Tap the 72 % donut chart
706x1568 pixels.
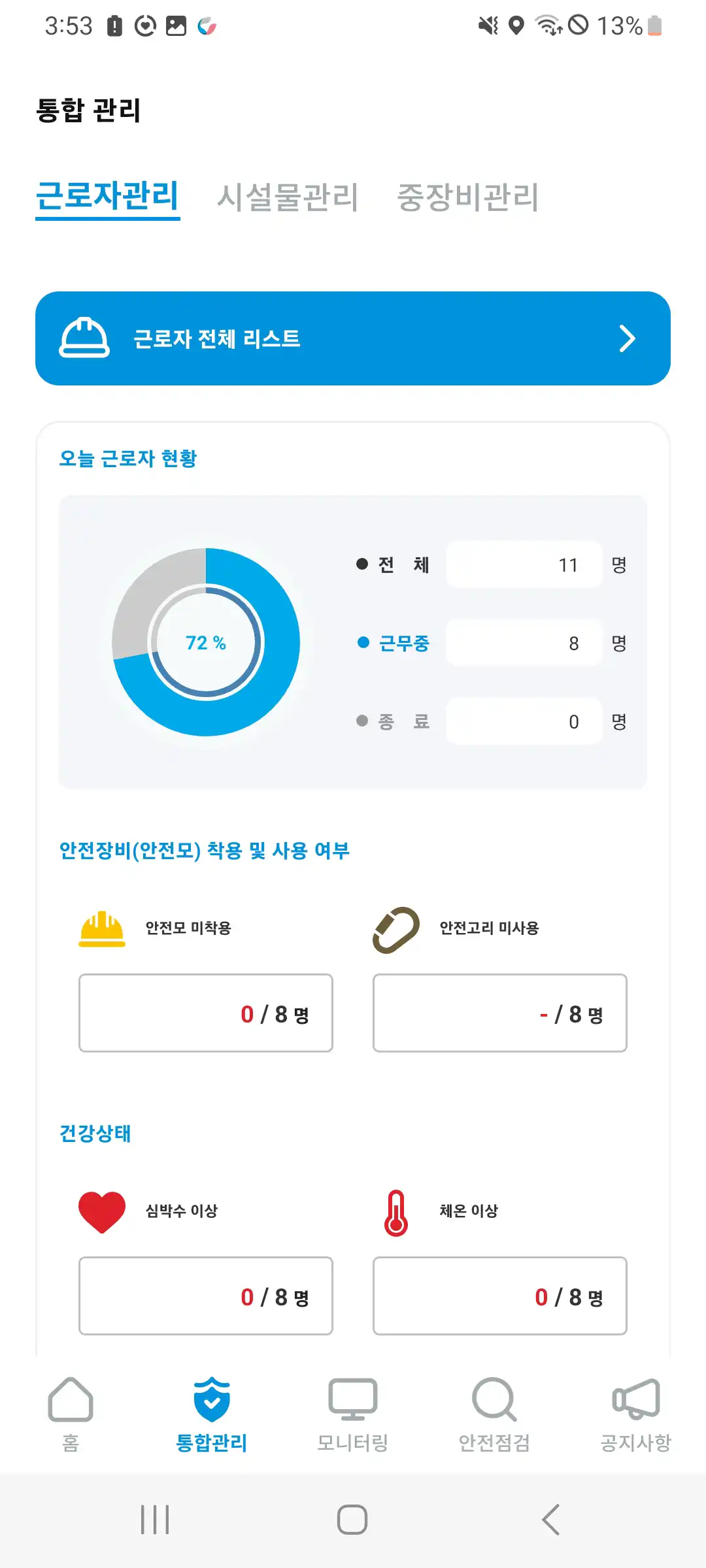tap(206, 642)
